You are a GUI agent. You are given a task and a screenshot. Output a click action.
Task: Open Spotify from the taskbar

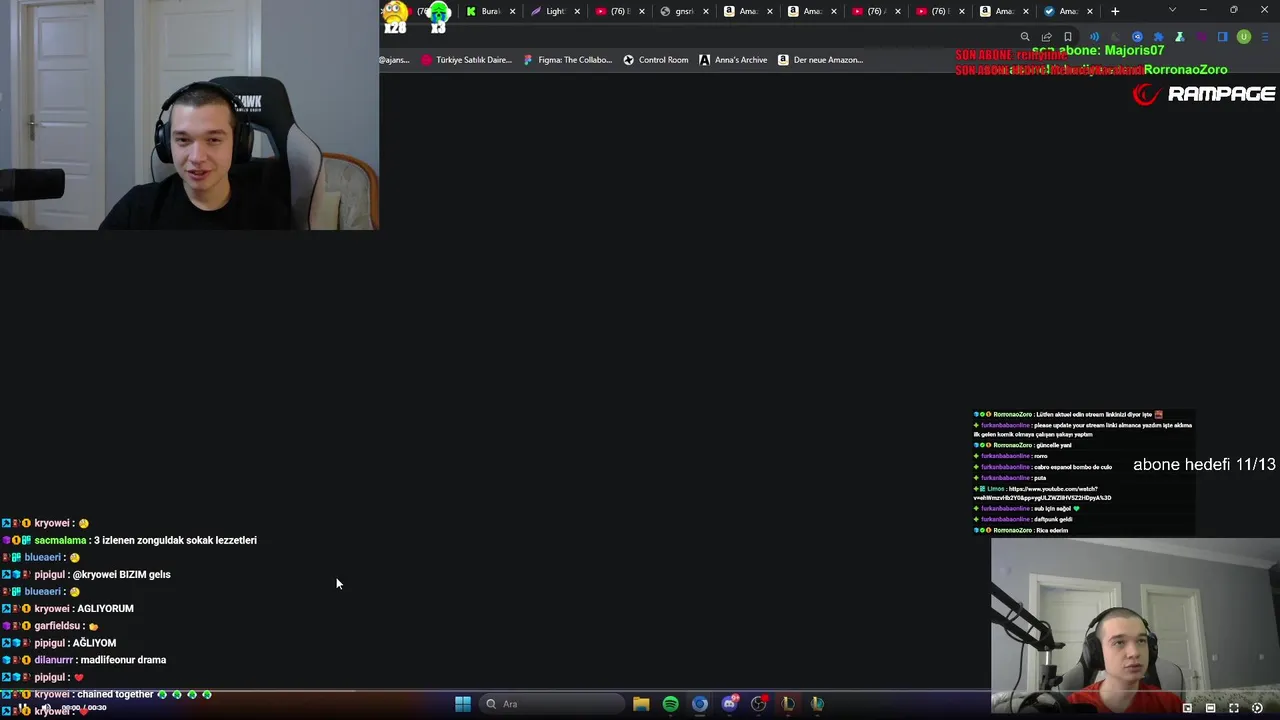tap(670, 704)
